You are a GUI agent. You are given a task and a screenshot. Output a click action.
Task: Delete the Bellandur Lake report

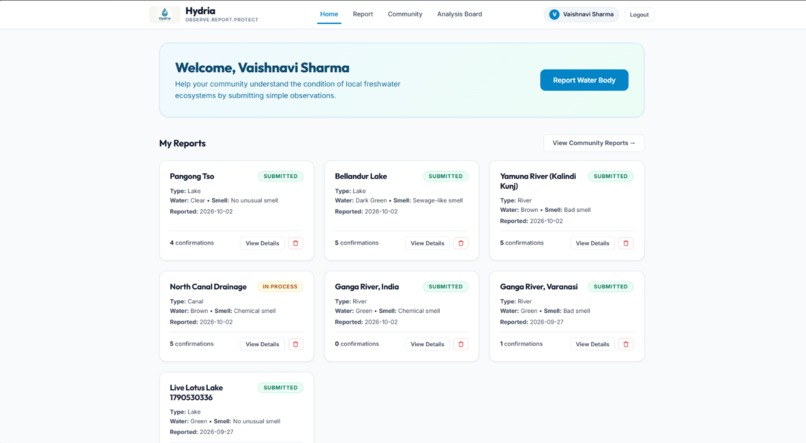tap(461, 243)
